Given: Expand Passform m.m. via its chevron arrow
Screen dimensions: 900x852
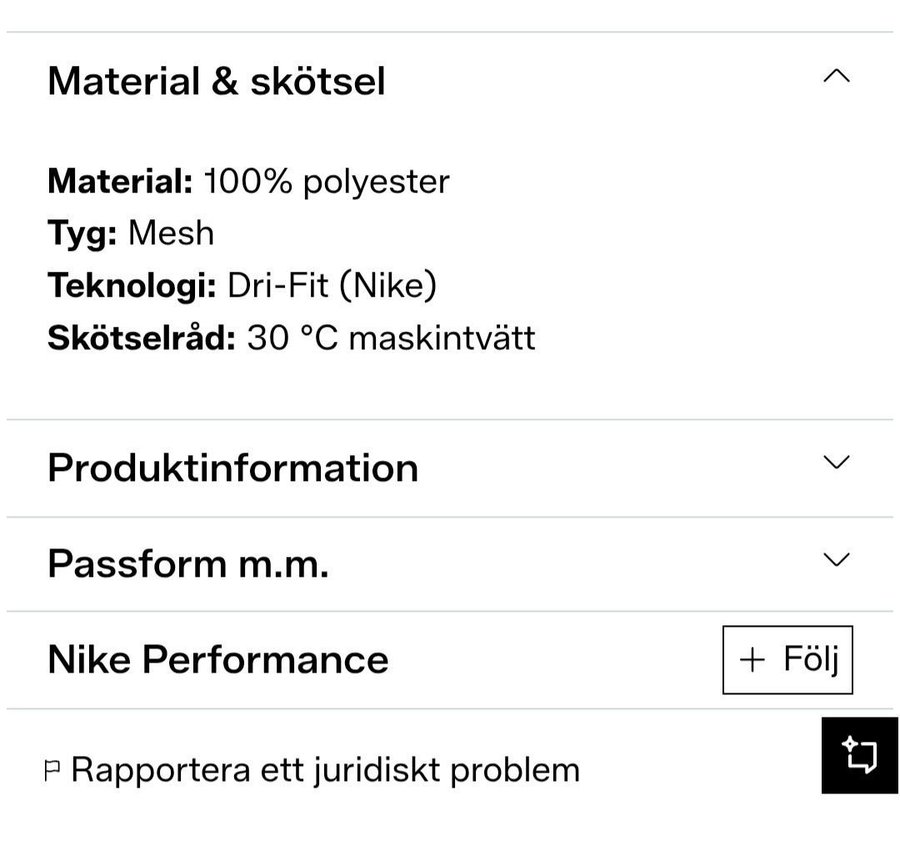Looking at the screenshot, I should point(836,559).
